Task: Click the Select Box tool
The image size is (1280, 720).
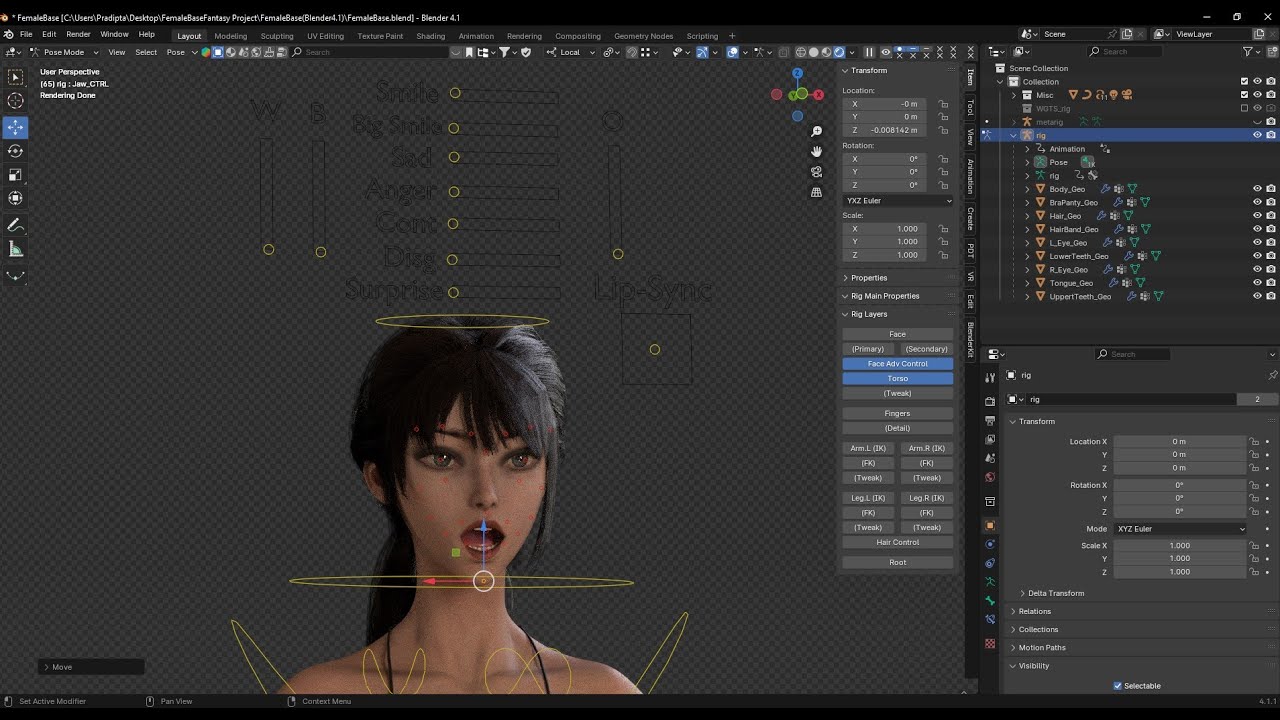Action: coord(15,77)
